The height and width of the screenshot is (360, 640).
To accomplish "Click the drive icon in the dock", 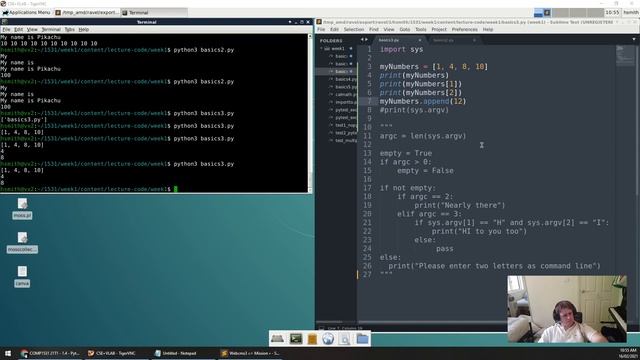I will [277, 338].
